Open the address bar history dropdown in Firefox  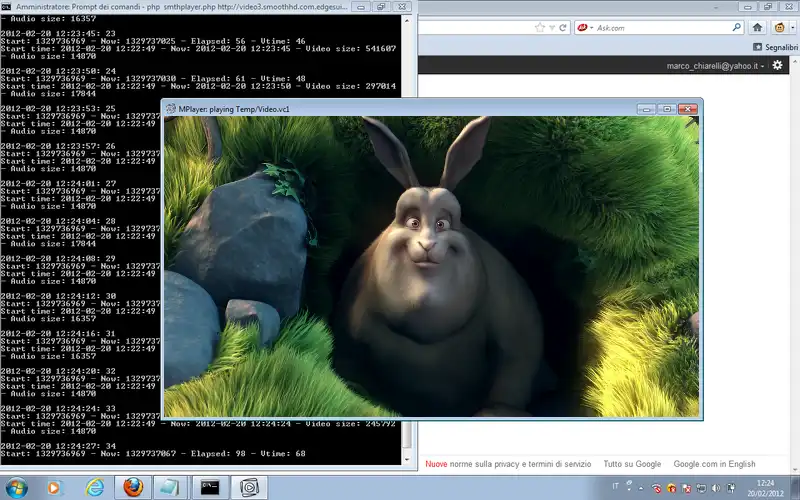click(552, 28)
